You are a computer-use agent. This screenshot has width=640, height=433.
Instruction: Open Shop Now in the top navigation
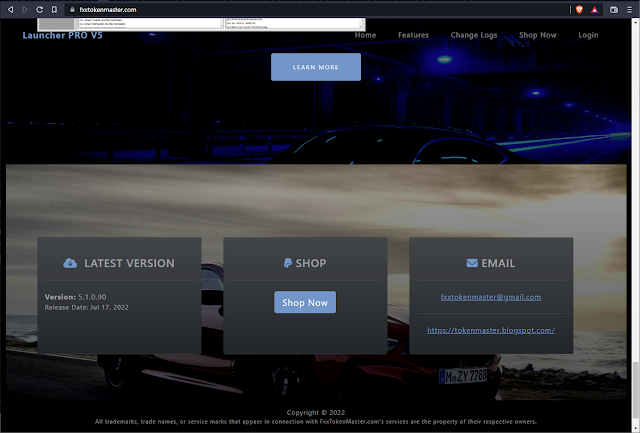click(x=538, y=35)
